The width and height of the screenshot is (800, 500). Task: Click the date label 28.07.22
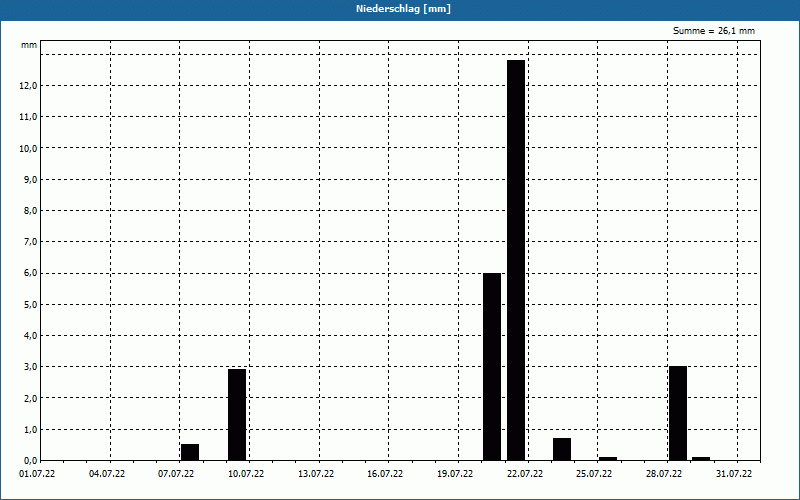664,474
